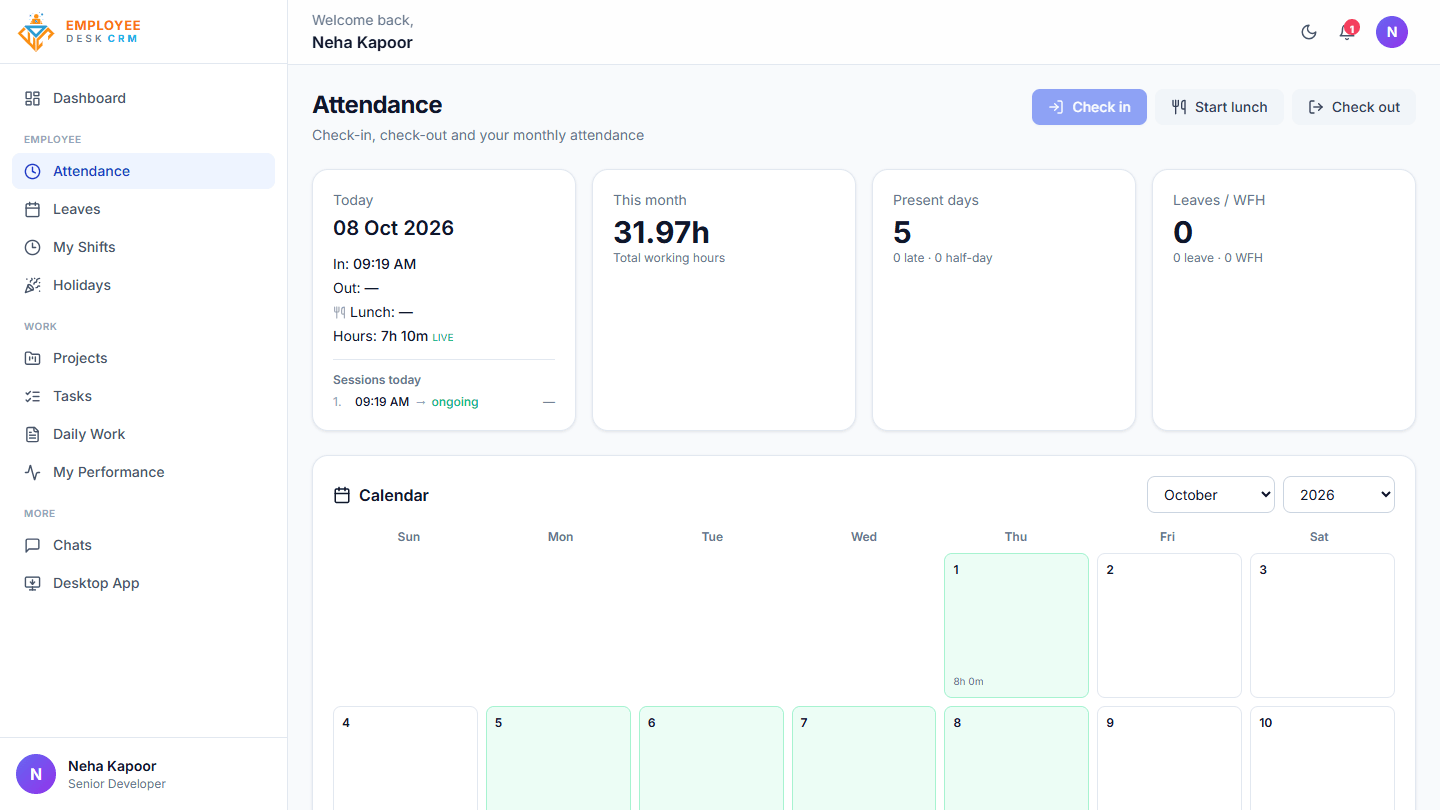Click calendar day 7
Screen dimensions: 1440x810
(x=864, y=758)
